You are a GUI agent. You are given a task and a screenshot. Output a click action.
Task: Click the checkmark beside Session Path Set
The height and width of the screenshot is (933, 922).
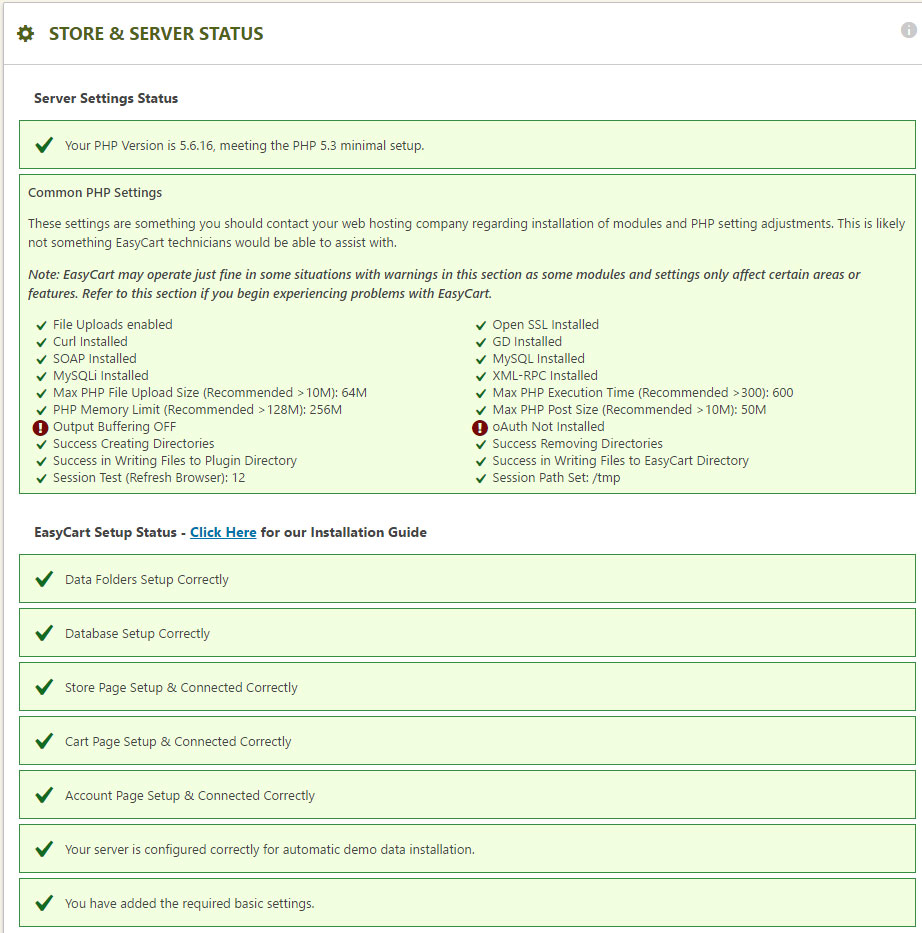pos(481,478)
